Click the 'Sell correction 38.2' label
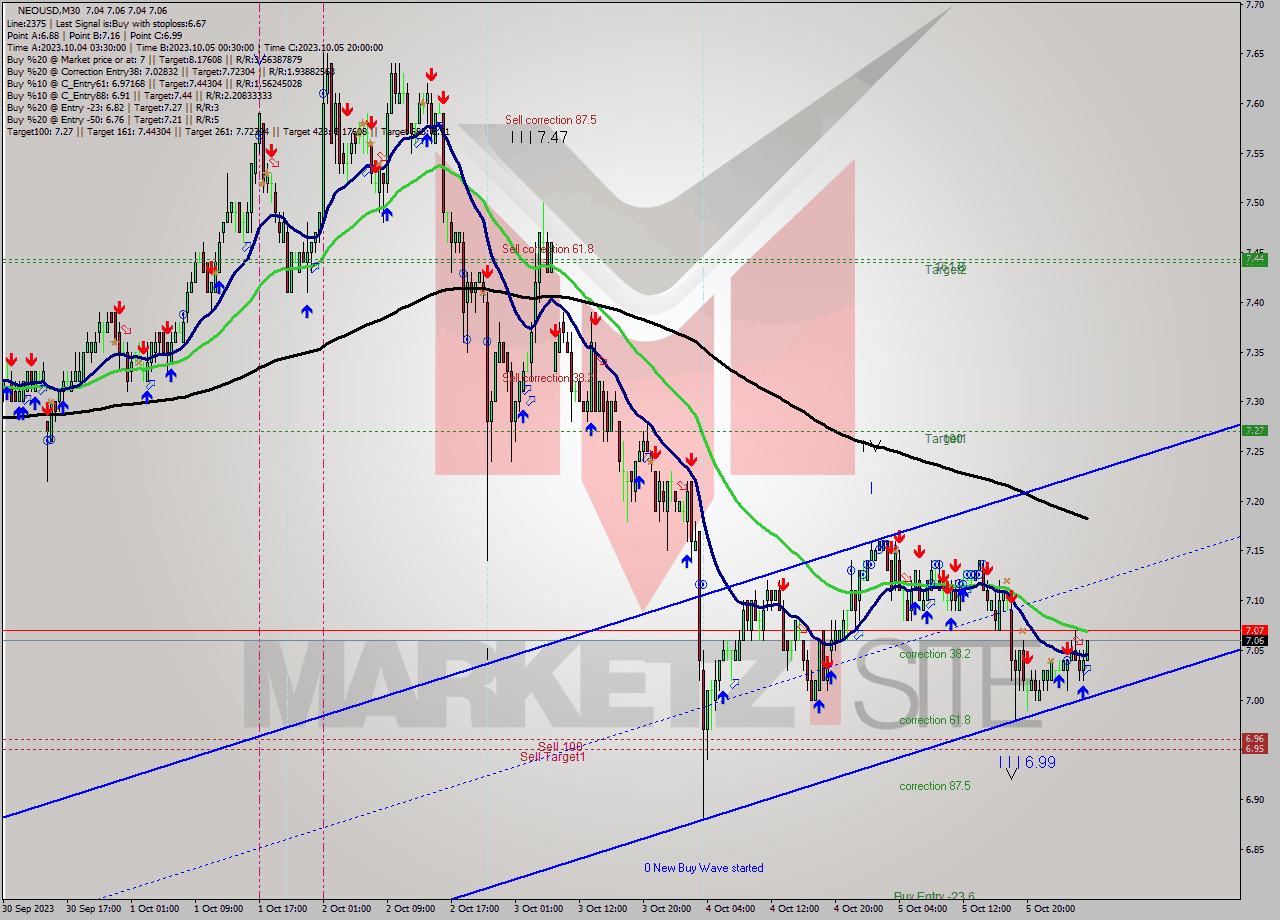 [549, 378]
